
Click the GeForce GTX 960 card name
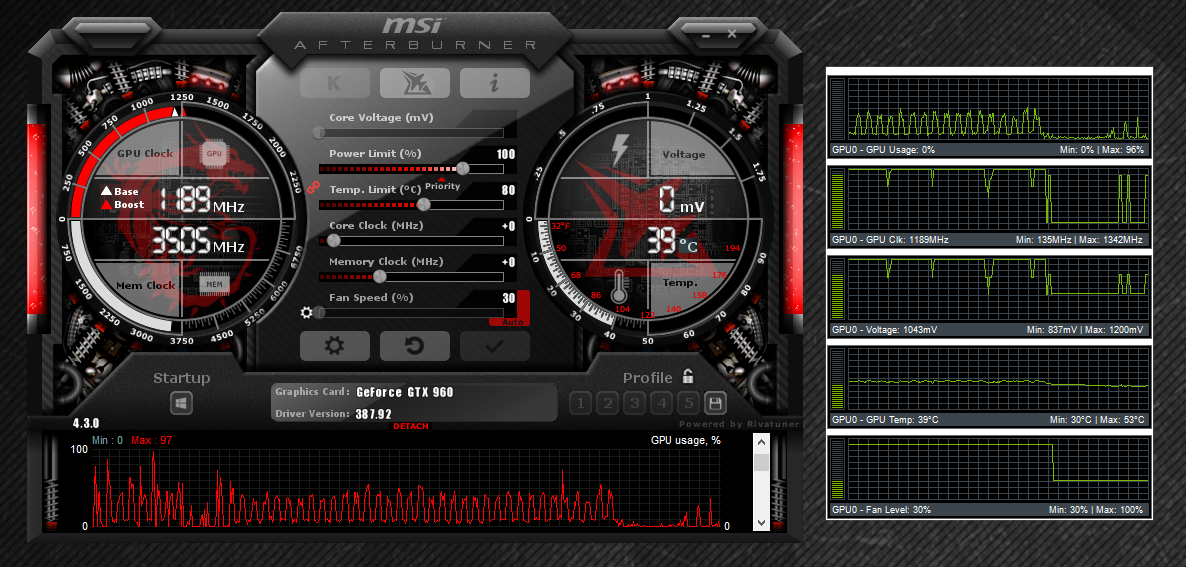tap(405, 392)
